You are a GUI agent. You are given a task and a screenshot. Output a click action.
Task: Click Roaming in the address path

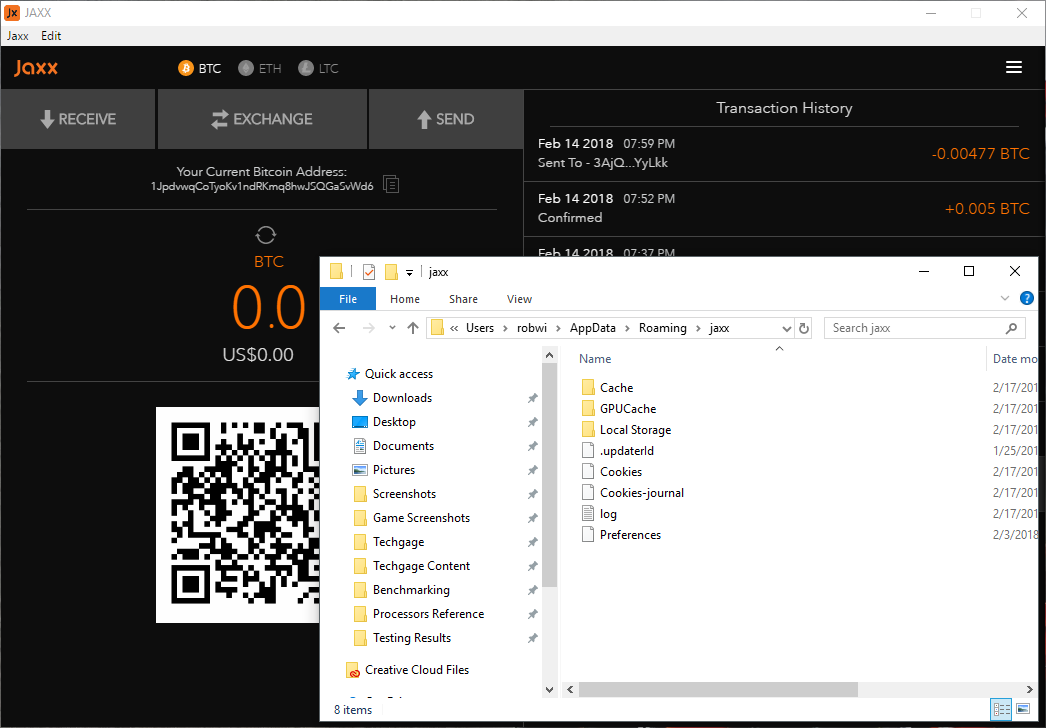pos(662,328)
